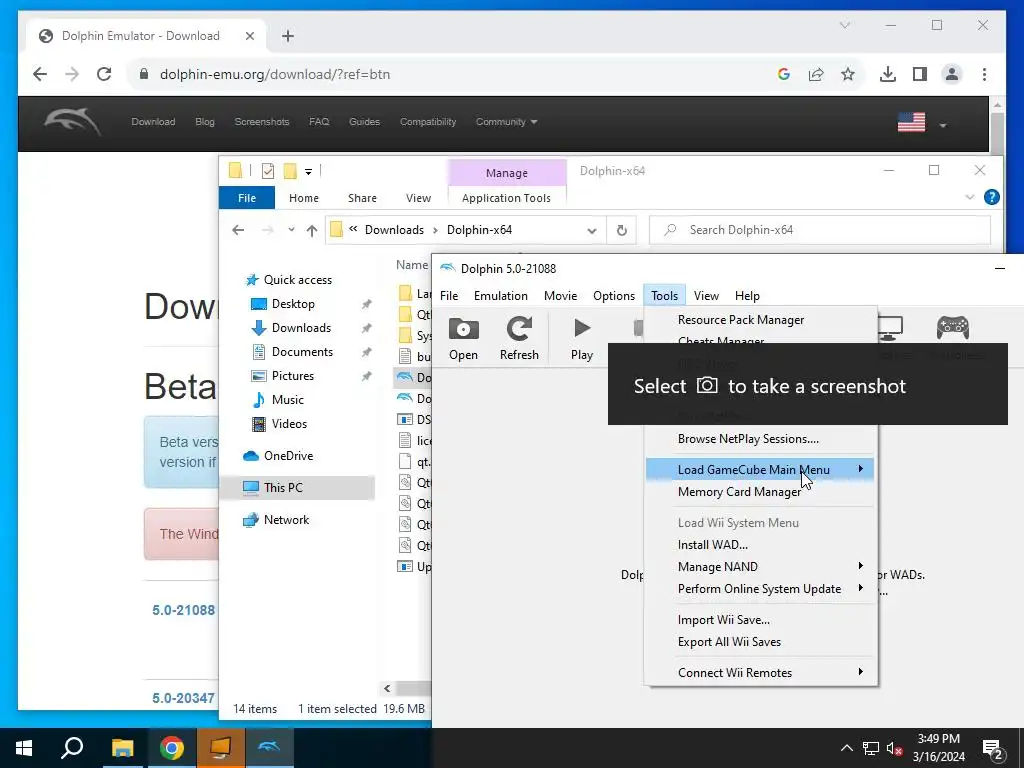Toggle Chrome side panel icon
Viewport: 1024px width, 768px height.
coord(920,74)
